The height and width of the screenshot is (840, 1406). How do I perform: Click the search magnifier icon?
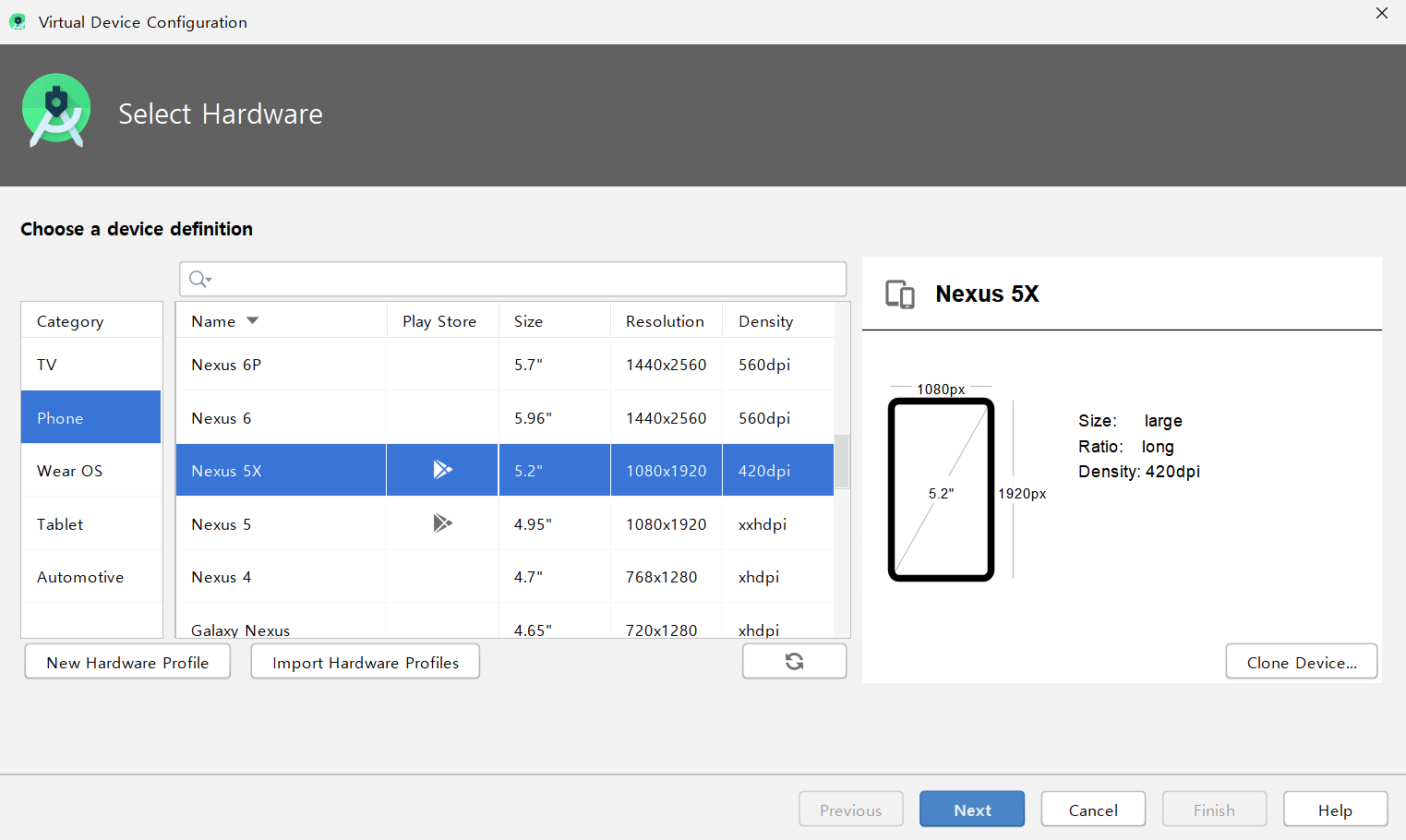pos(199,279)
